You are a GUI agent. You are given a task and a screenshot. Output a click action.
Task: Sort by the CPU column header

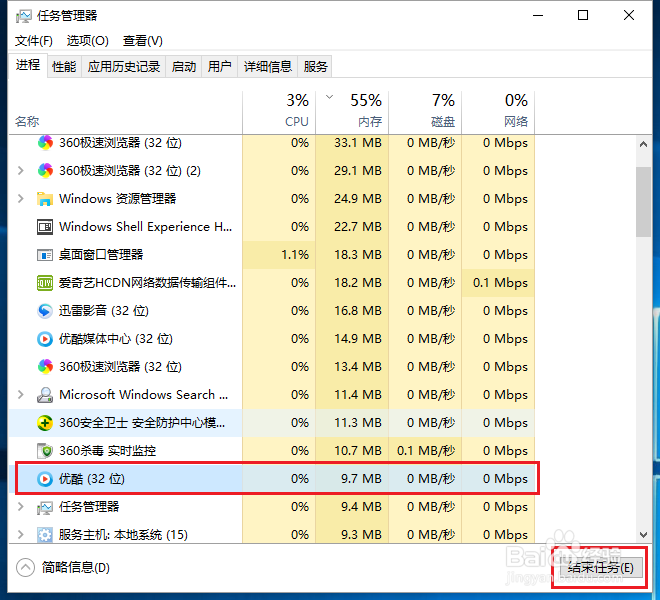tap(279, 113)
